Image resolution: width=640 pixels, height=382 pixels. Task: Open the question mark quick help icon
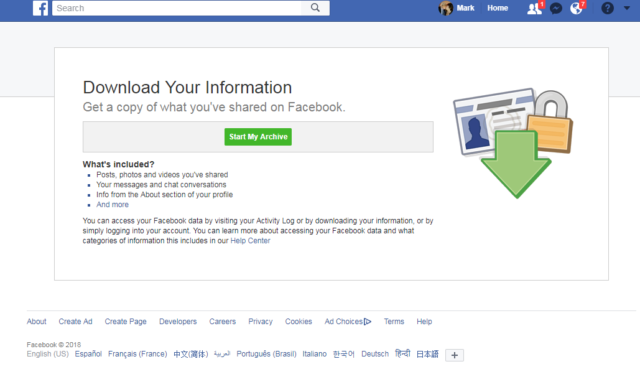click(x=607, y=8)
